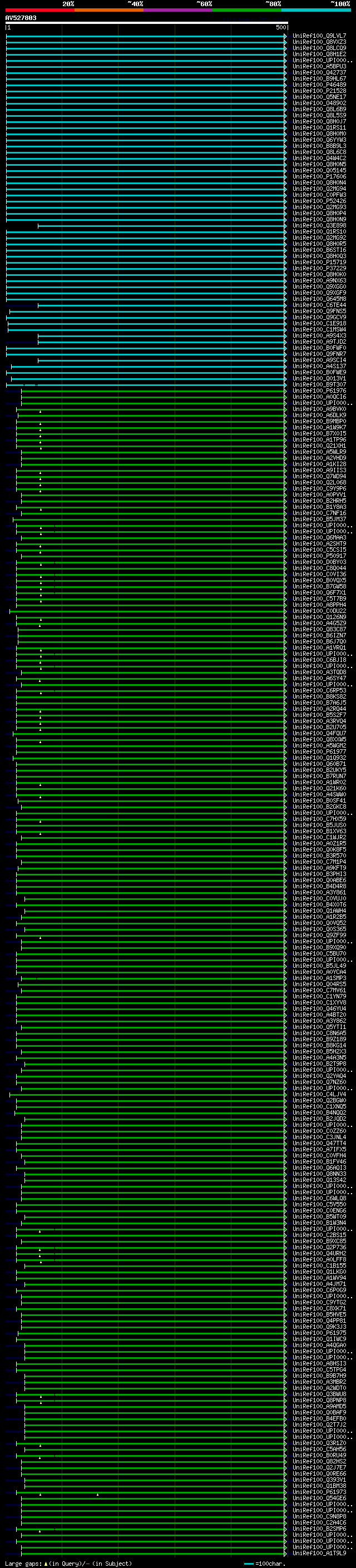
Task: Click the orange ~40% legend color segment
Action: pos(109,10)
